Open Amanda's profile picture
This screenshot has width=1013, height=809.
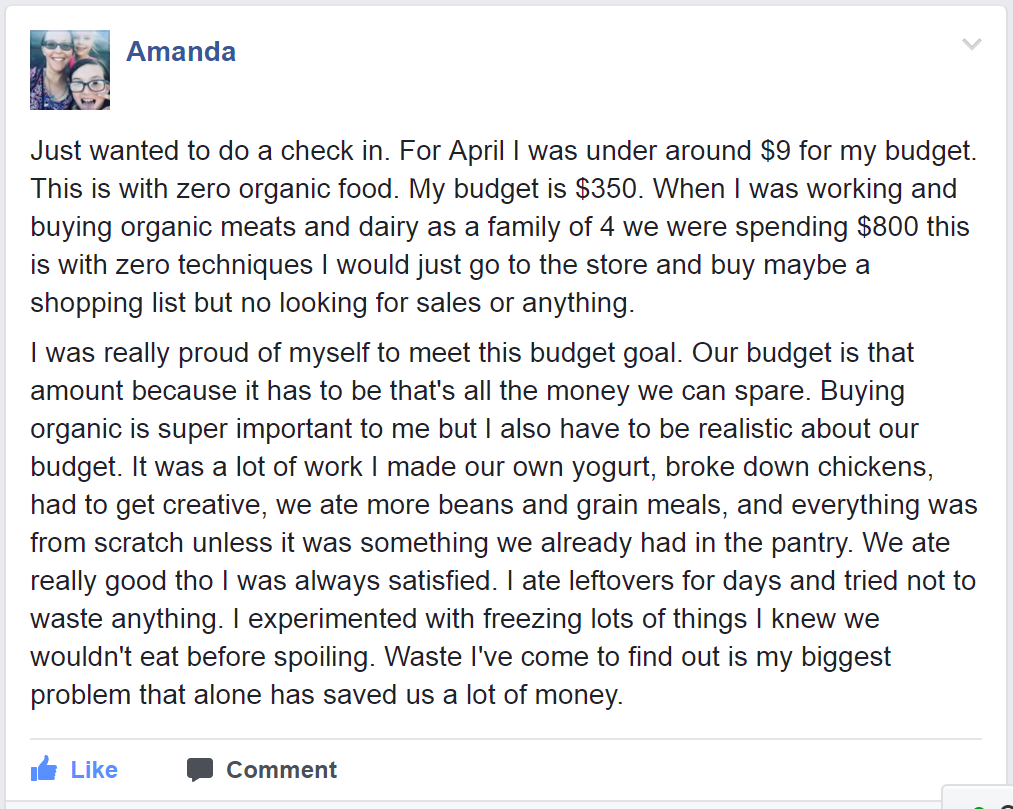pyautogui.click(x=70, y=70)
